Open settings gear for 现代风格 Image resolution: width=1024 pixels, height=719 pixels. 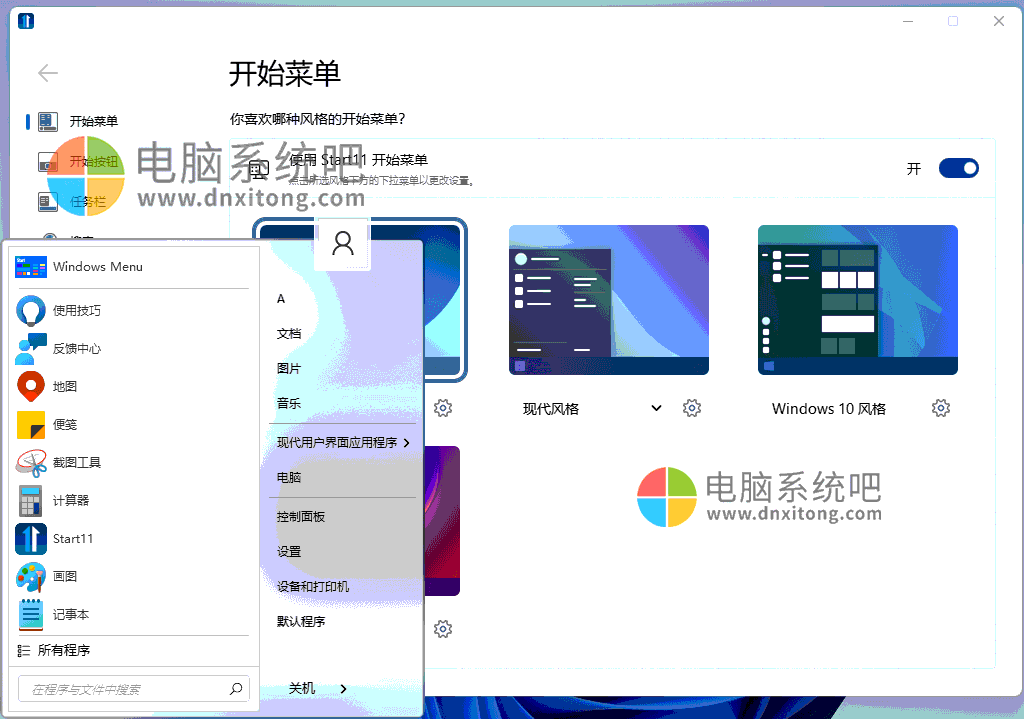(692, 408)
